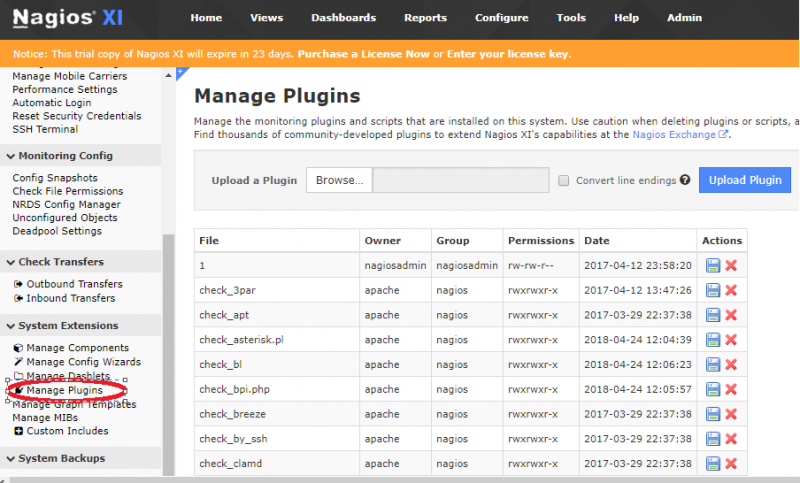Viewport: 800px width, 483px height.
Task: Open Manage MIBs page
Action: tap(45, 418)
